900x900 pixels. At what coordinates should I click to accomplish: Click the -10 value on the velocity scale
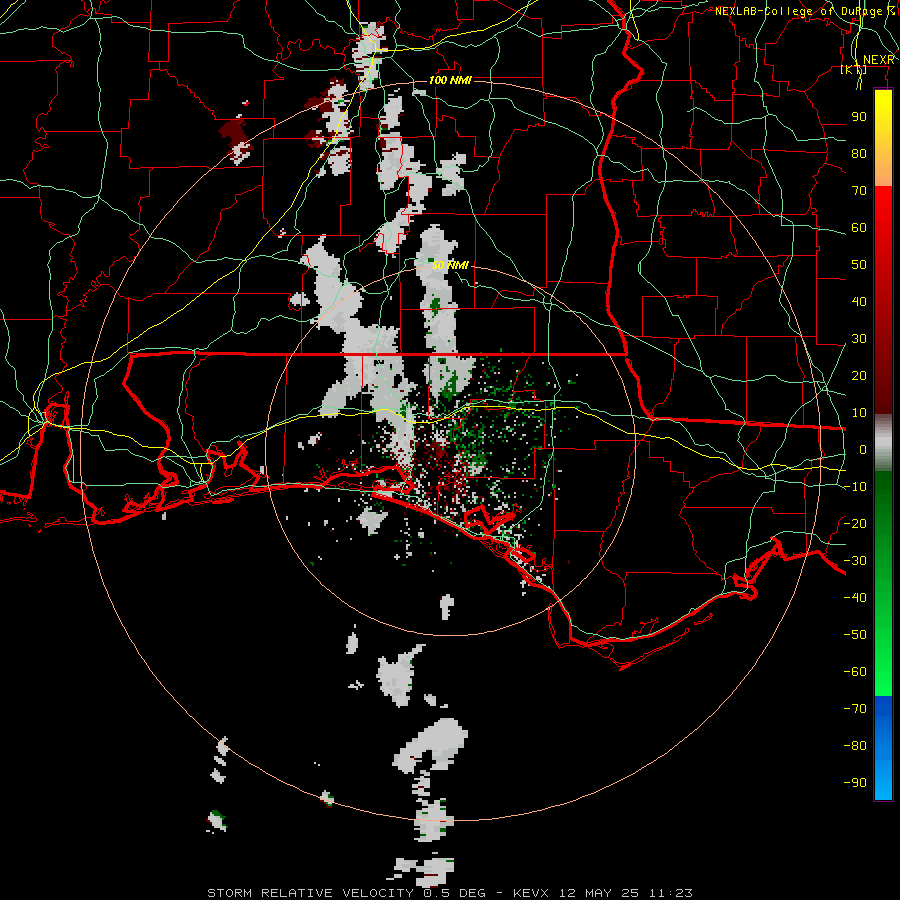855,487
